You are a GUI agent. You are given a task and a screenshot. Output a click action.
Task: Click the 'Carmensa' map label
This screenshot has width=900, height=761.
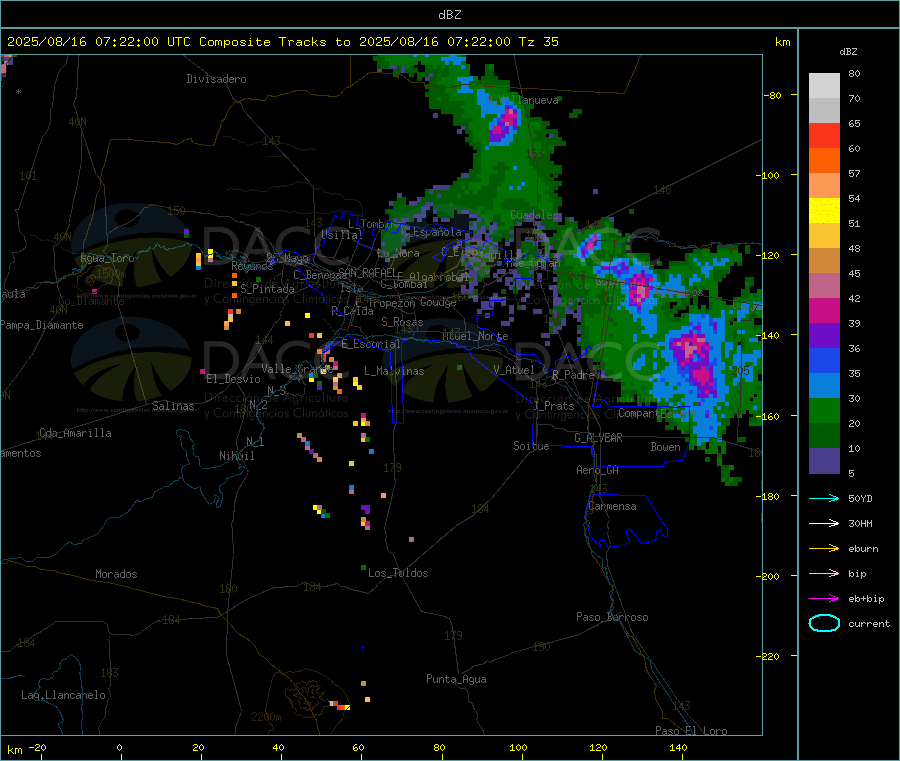pyautogui.click(x=612, y=506)
